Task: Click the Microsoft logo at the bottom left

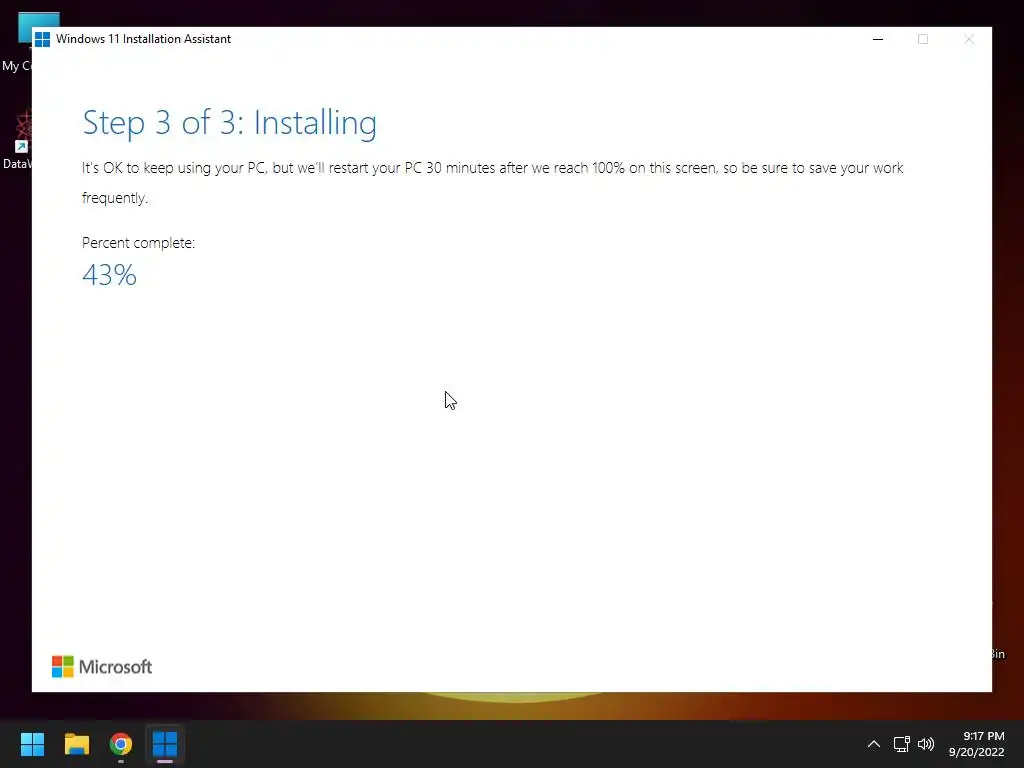Action: [102, 667]
